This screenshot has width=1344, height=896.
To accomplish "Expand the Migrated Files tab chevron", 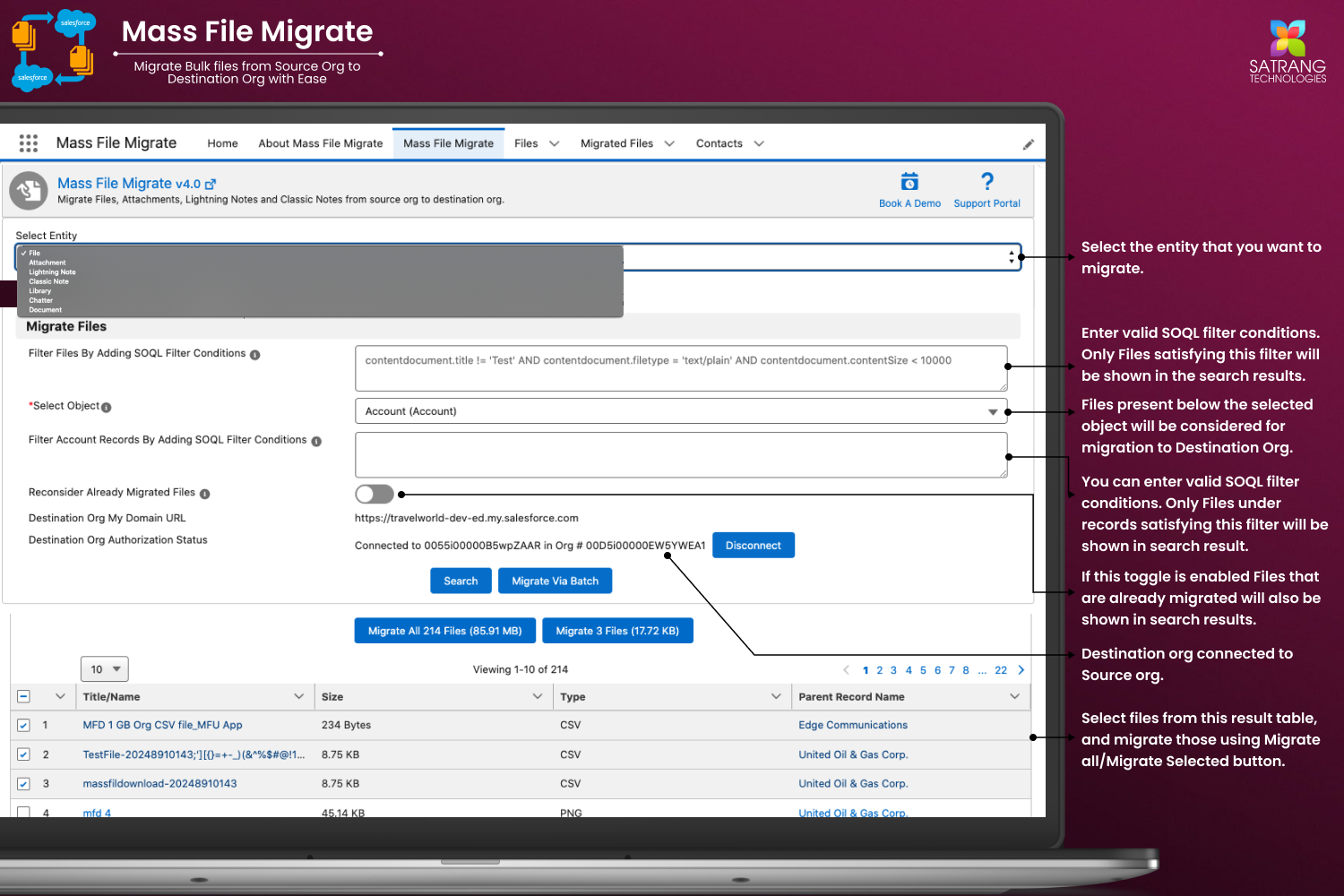I will (669, 143).
